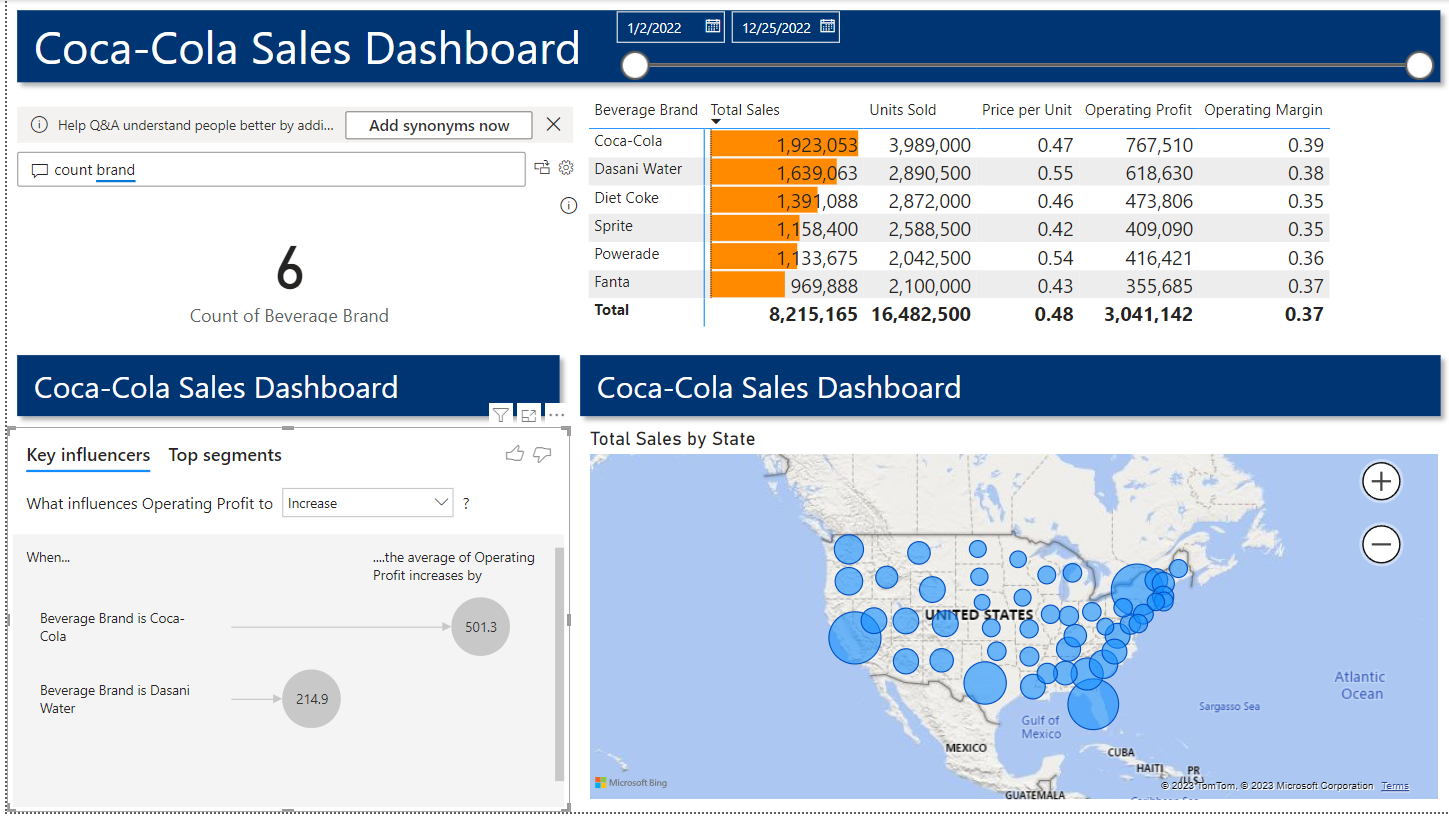This screenshot has width=1449, height=817.
Task: Open the end date calendar picker icon
Action: point(827,27)
